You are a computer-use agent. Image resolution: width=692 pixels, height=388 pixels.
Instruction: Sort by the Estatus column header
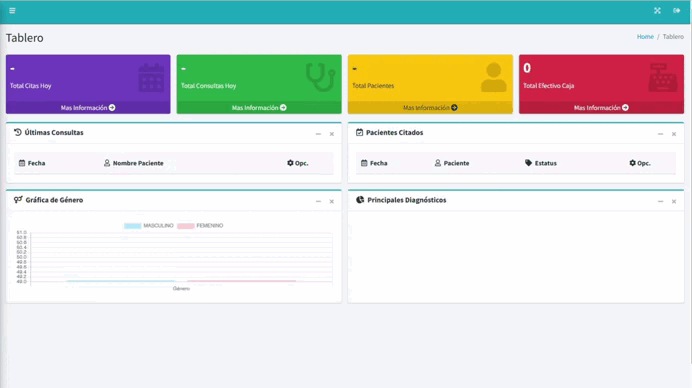pyautogui.click(x=541, y=163)
